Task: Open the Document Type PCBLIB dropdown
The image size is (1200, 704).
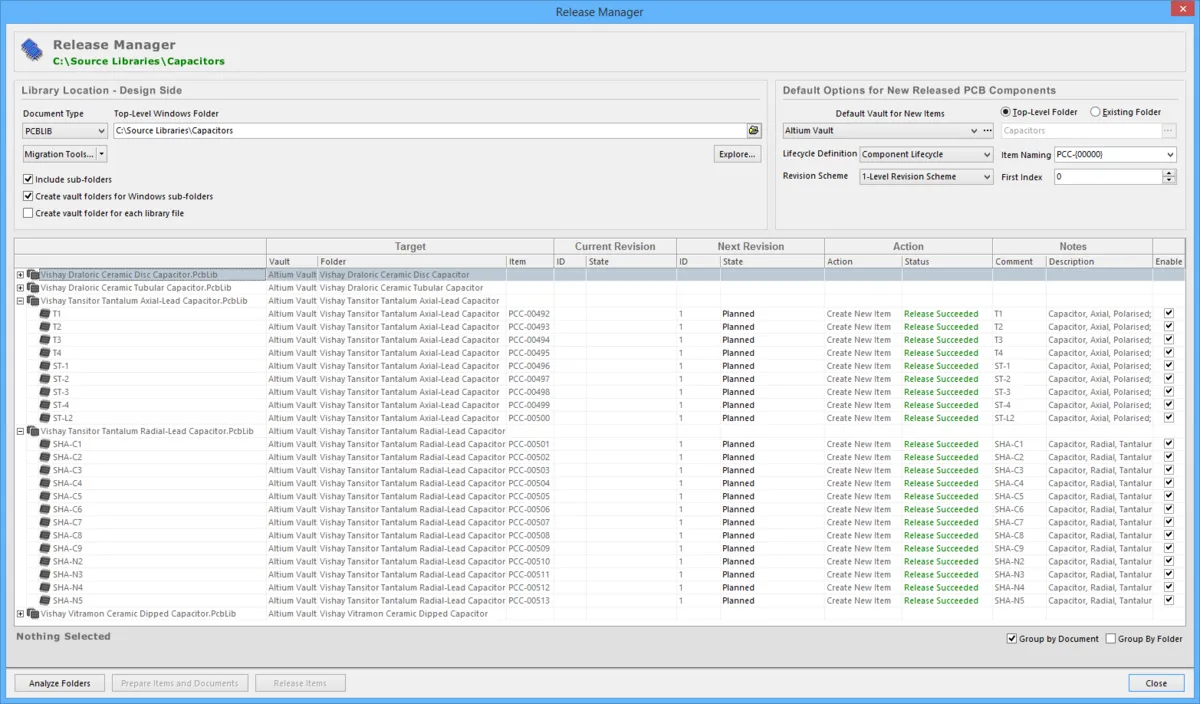Action: [100, 131]
